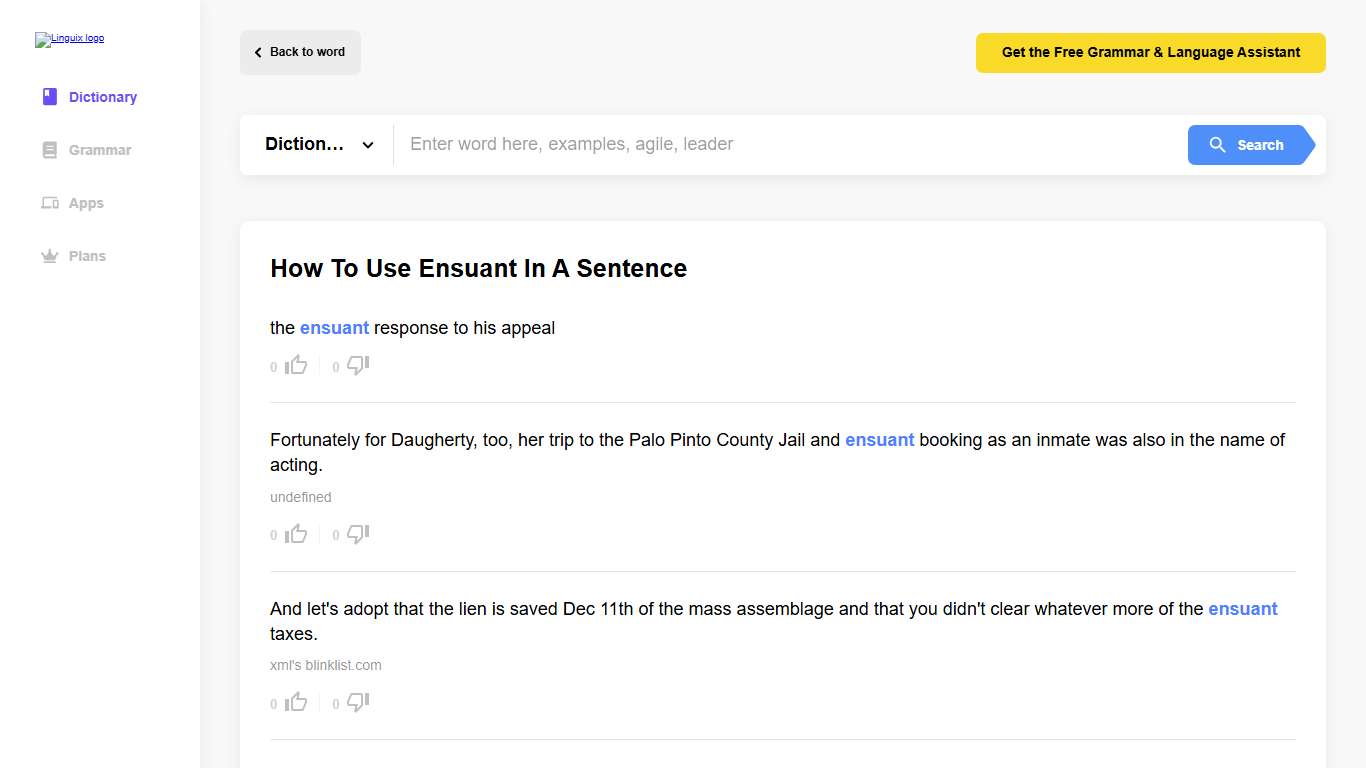1366x768 pixels.
Task: Open the Dictionary search type dropdown
Action: (318, 144)
